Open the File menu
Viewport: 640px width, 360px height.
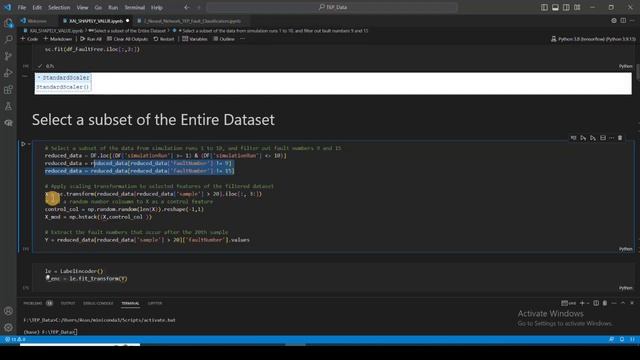pyautogui.click(x=22, y=7)
